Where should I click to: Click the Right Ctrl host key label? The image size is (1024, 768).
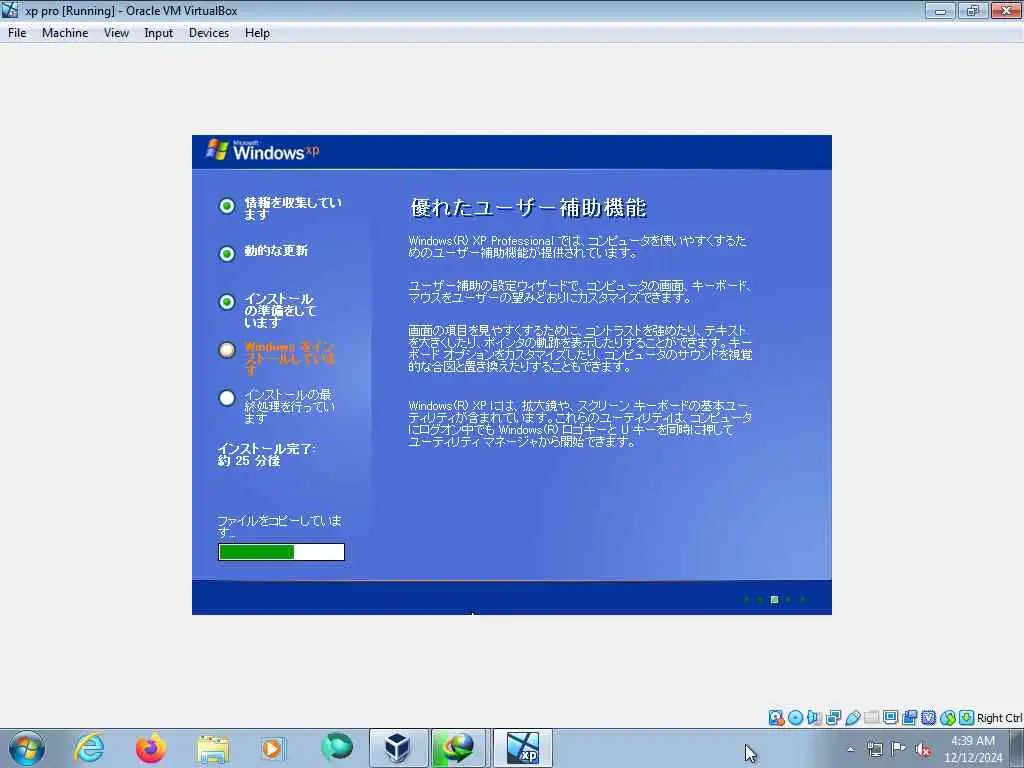[999, 718]
